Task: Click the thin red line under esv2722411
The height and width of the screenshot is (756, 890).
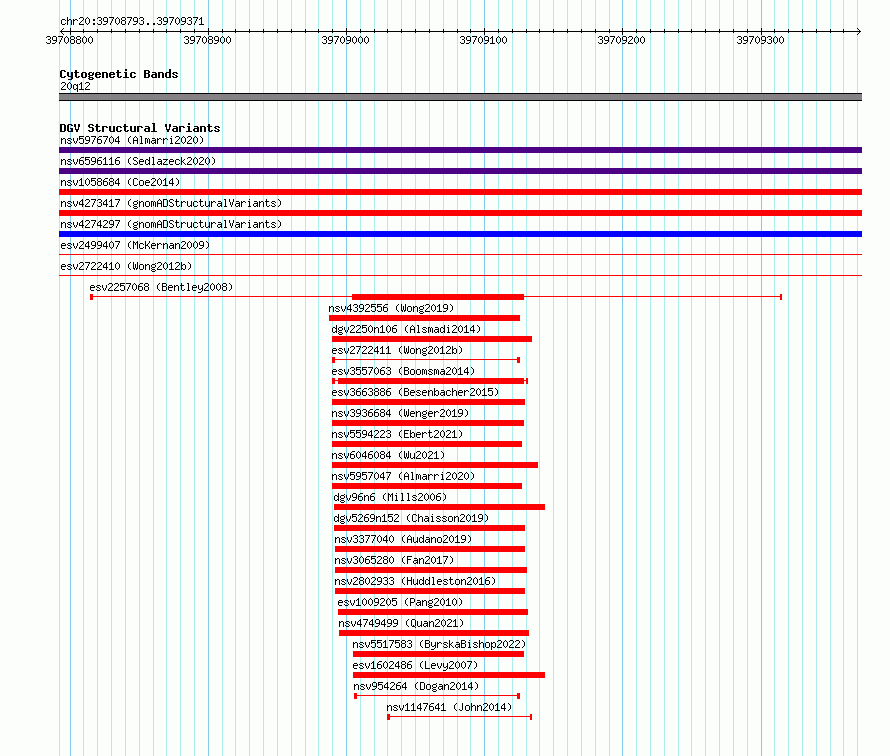Action: 426,360
